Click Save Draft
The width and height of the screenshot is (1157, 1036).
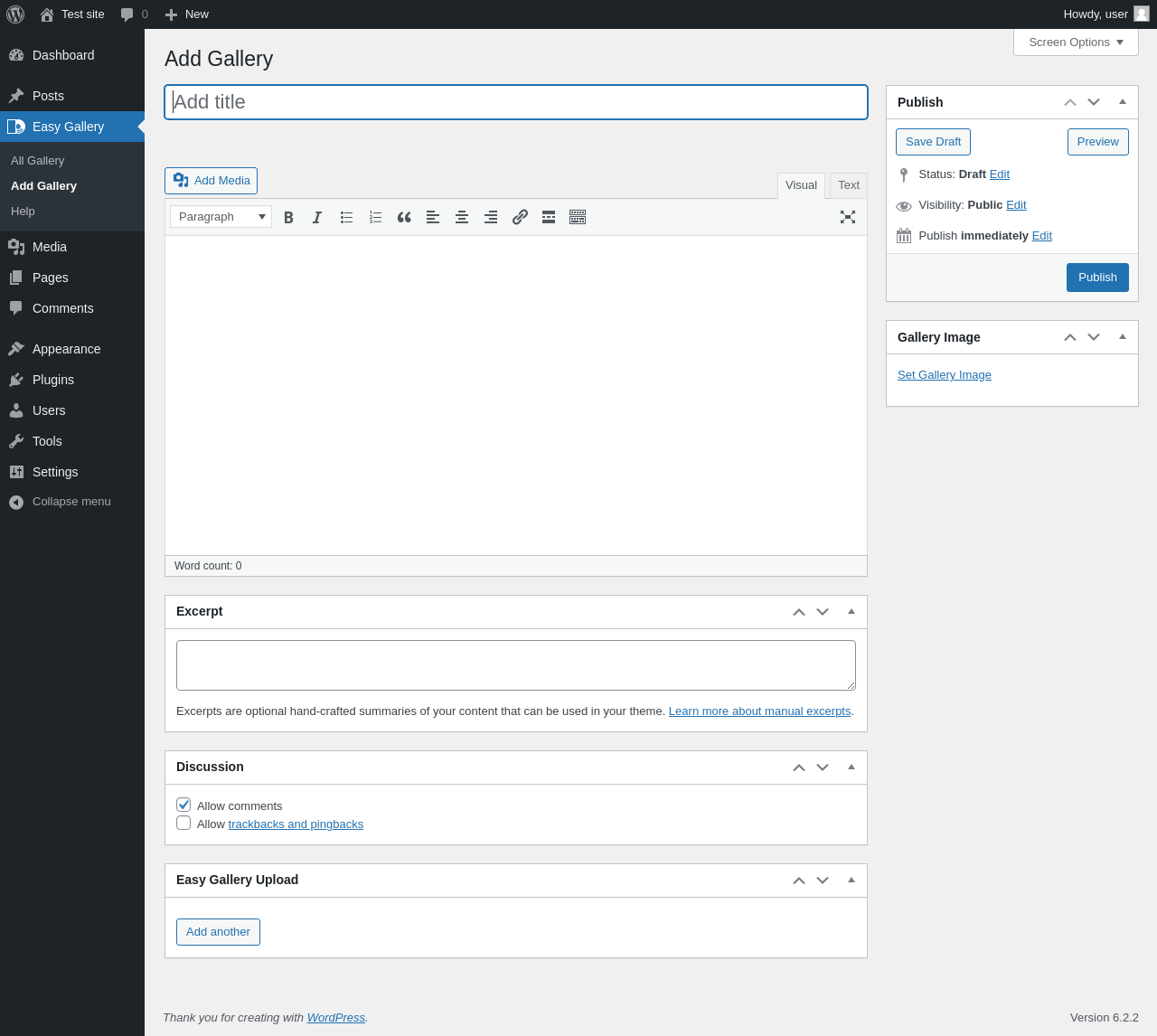933,142
